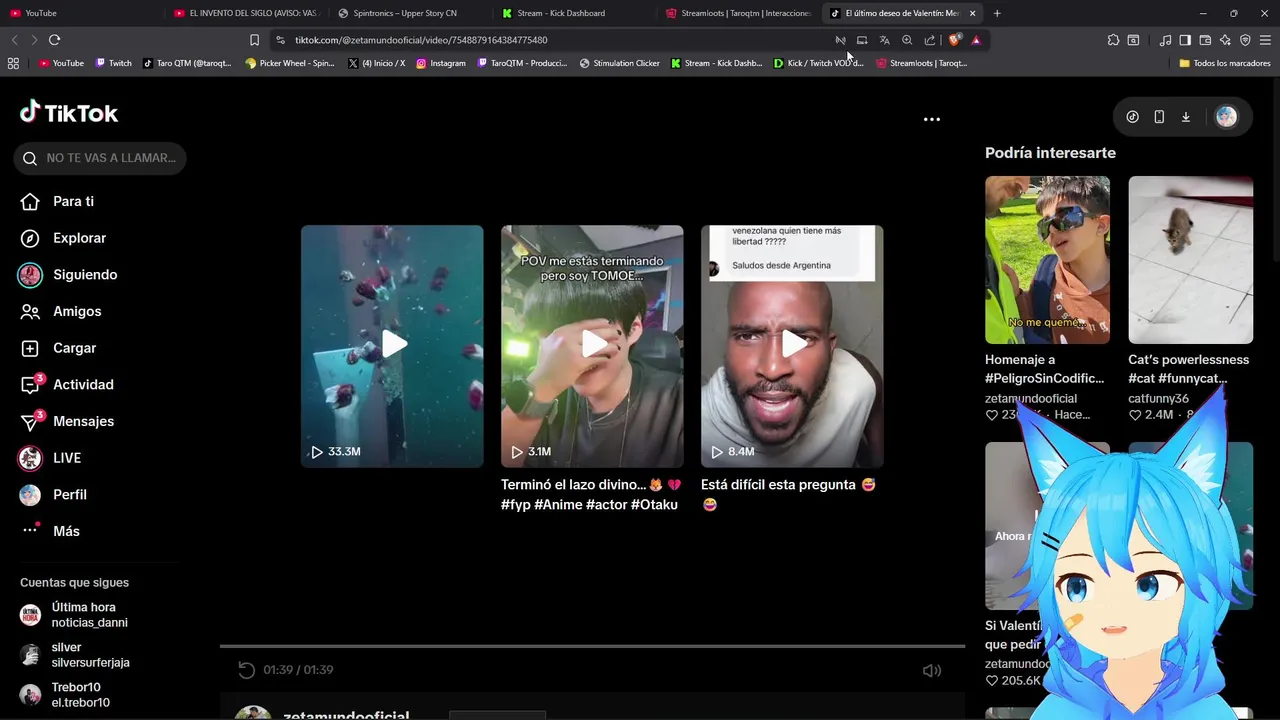Open the tab apps grid icon in bookmarks bar

click(x=13, y=63)
